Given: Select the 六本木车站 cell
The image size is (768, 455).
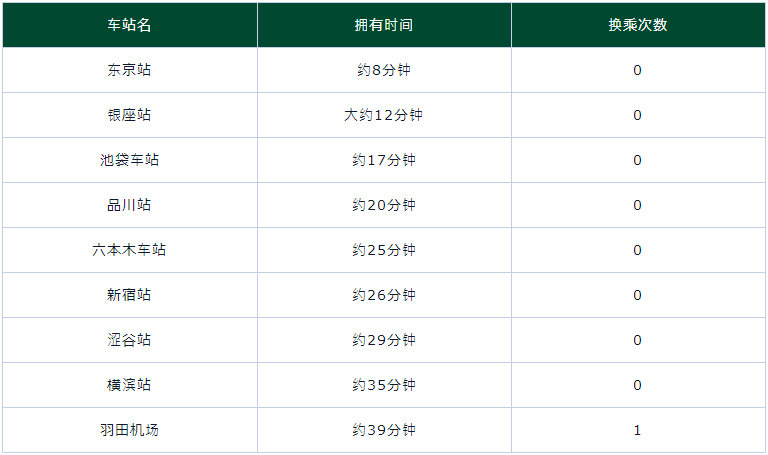Looking at the screenshot, I should click(129, 250).
